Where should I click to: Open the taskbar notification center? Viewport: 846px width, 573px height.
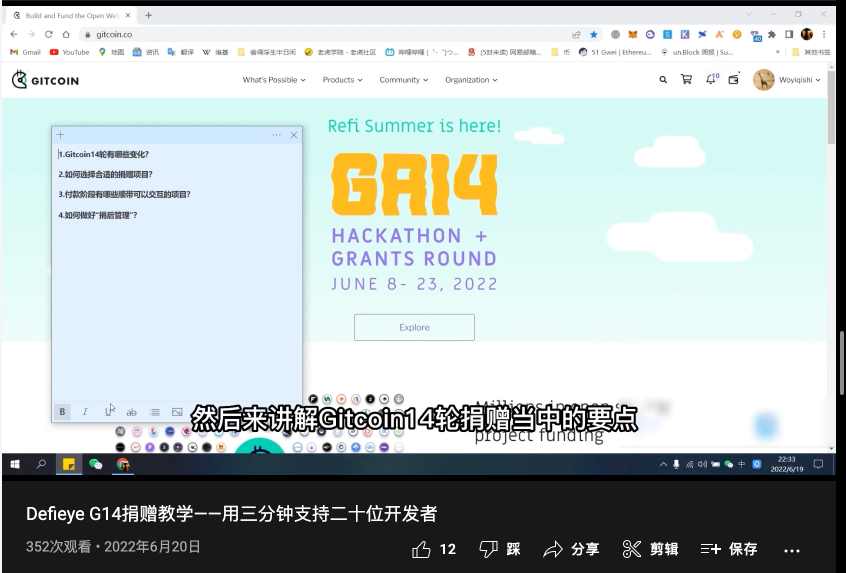[x=818, y=465]
